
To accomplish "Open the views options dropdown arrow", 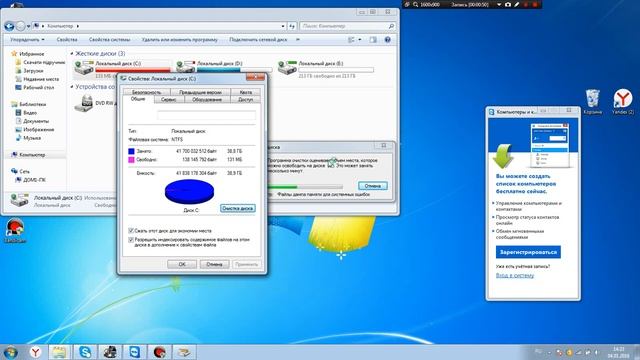I will coord(360,40).
